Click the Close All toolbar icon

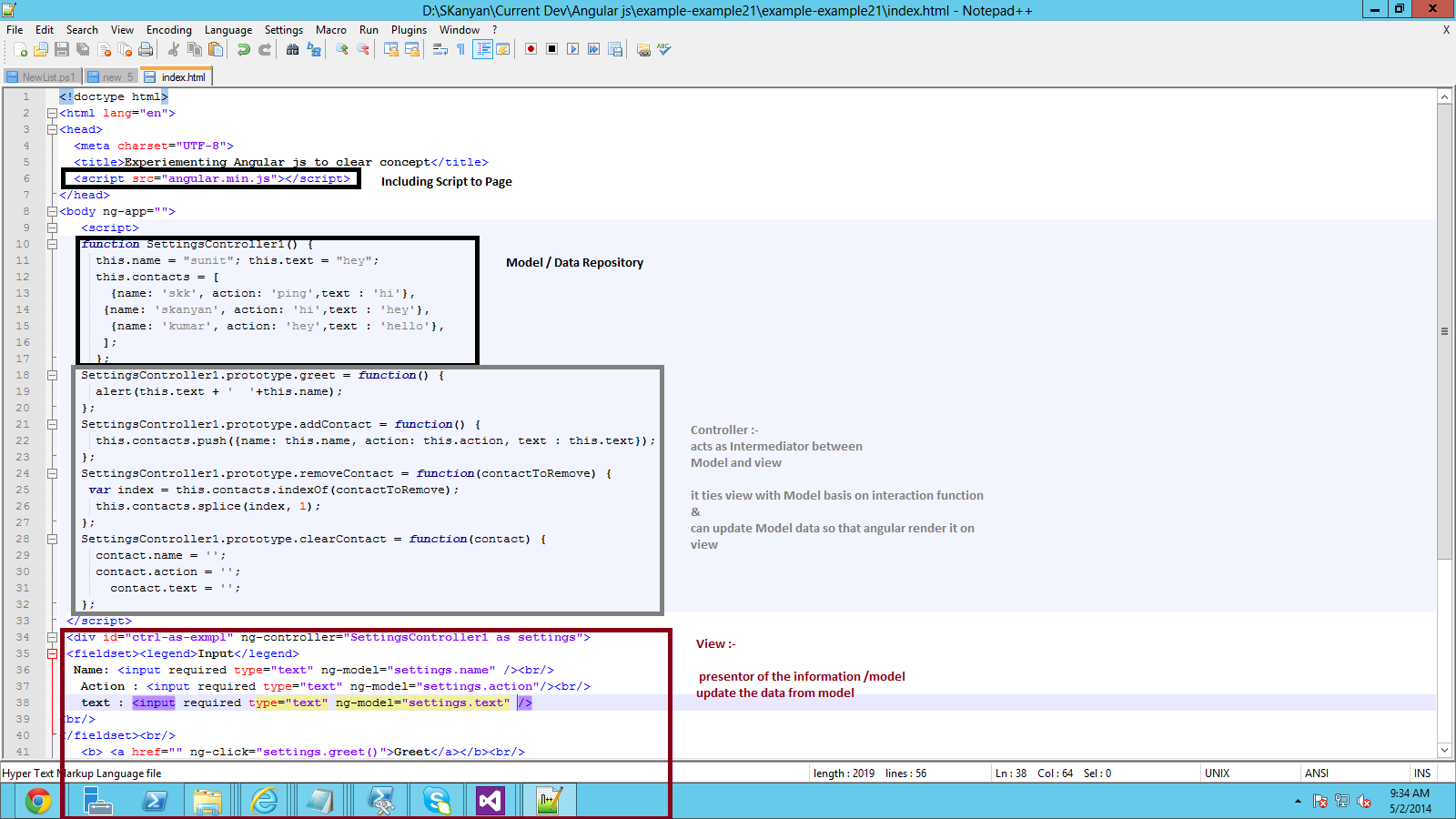pos(125,50)
